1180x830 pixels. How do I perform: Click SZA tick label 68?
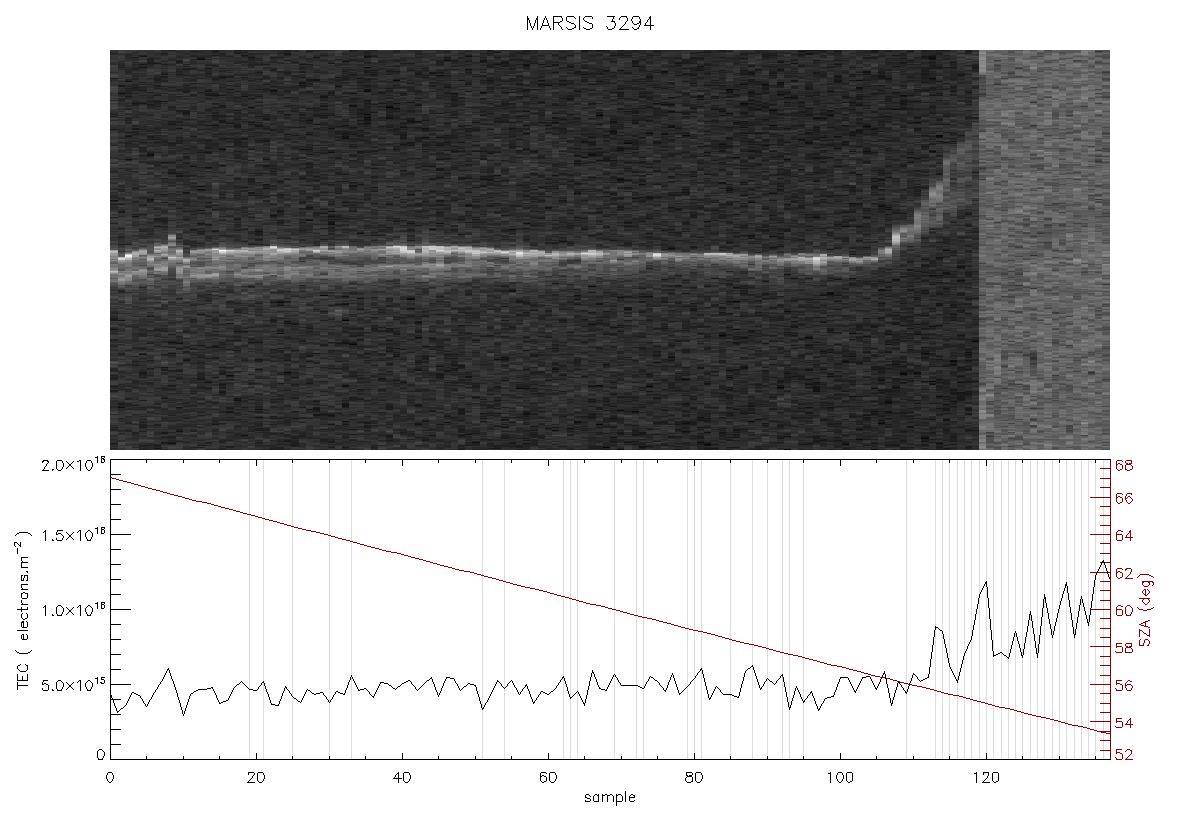click(1124, 466)
